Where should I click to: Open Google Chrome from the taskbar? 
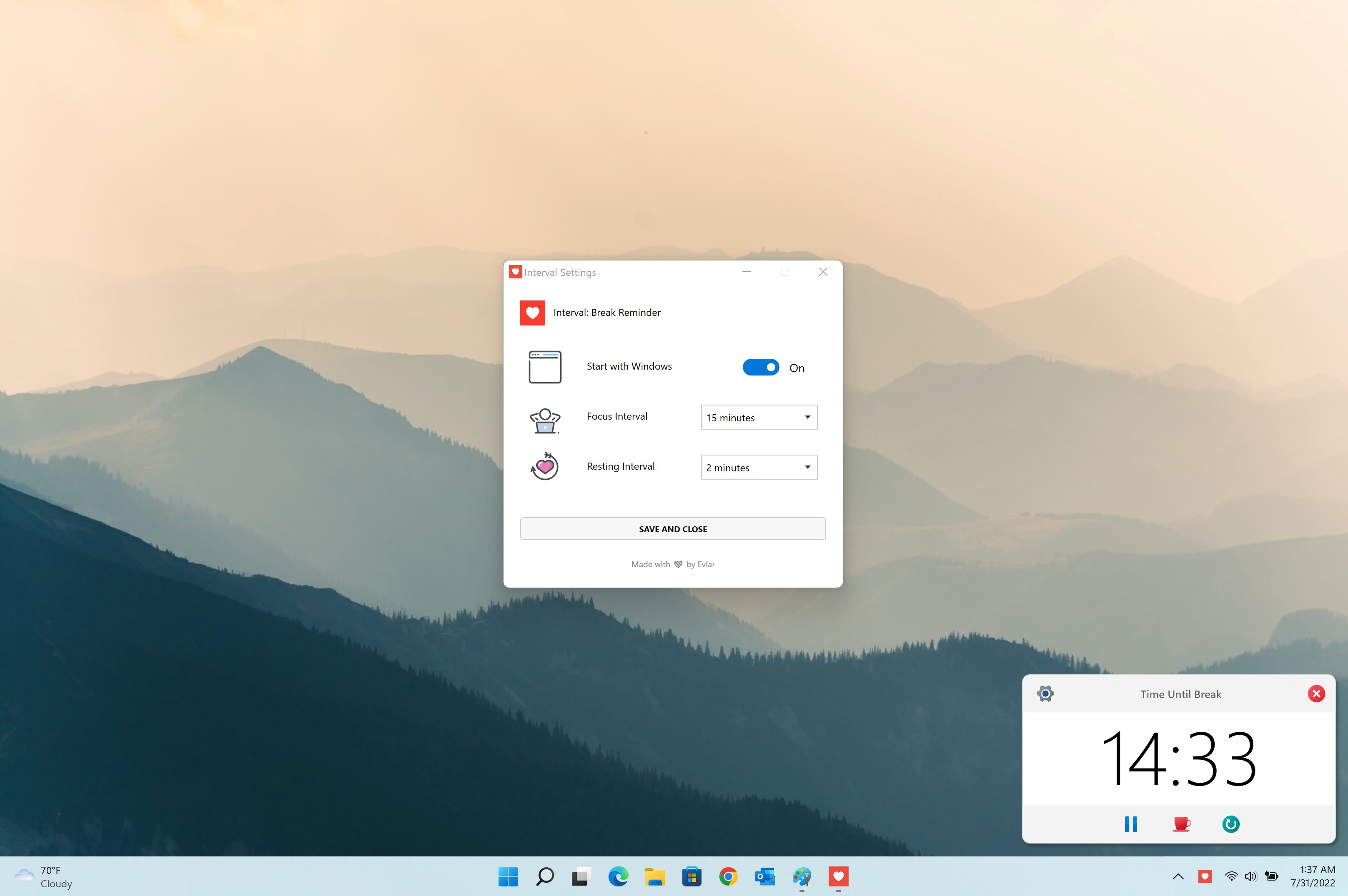point(728,876)
